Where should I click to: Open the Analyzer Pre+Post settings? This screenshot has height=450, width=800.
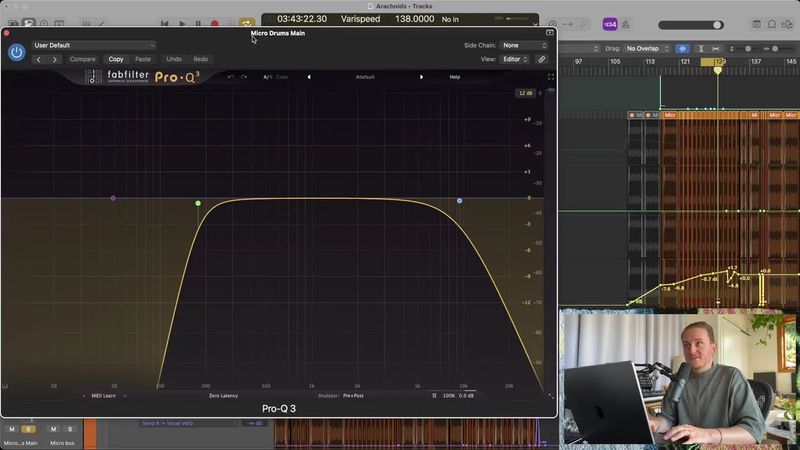pyautogui.click(x=353, y=396)
